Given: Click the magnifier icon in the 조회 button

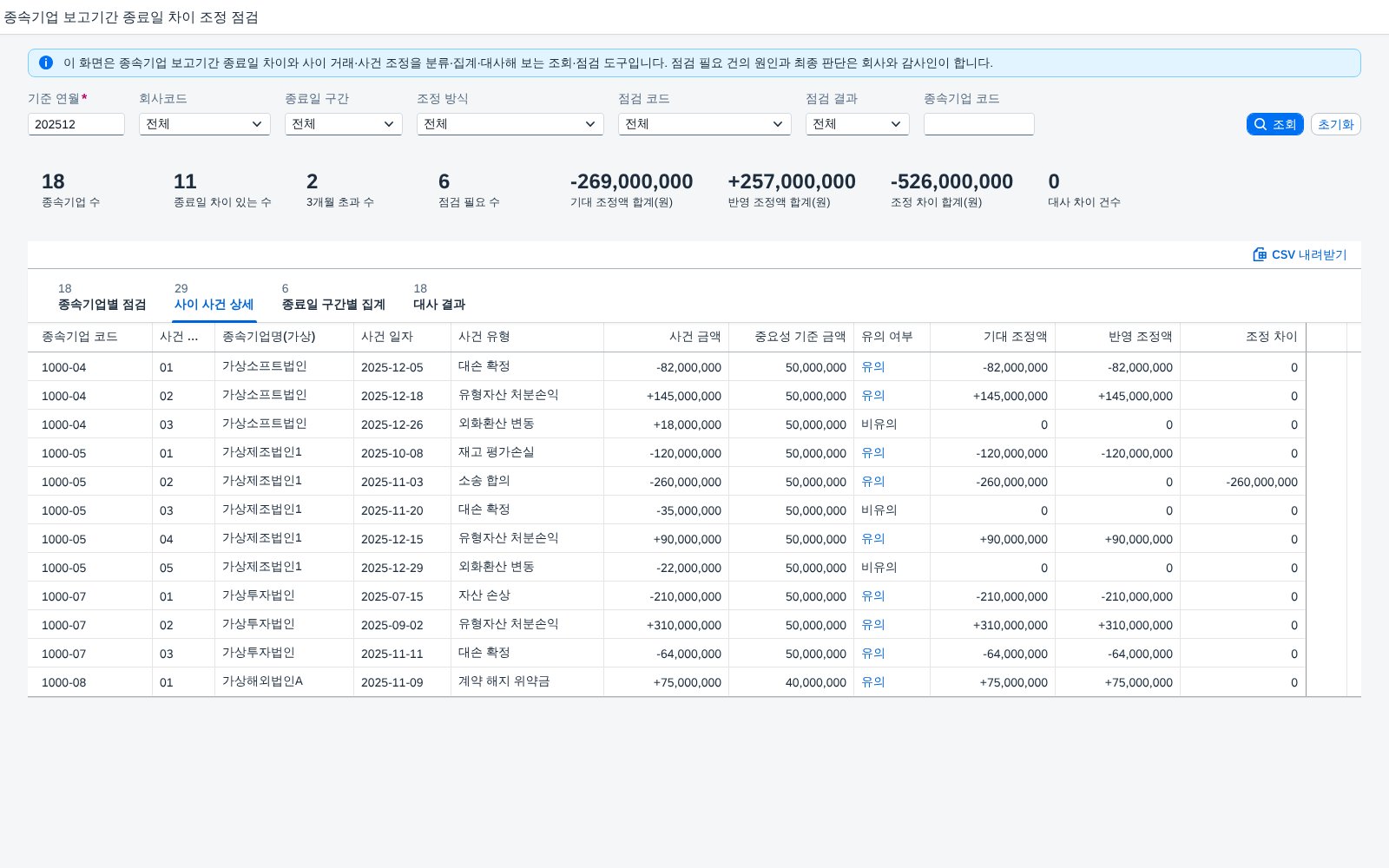Looking at the screenshot, I should [x=1261, y=124].
